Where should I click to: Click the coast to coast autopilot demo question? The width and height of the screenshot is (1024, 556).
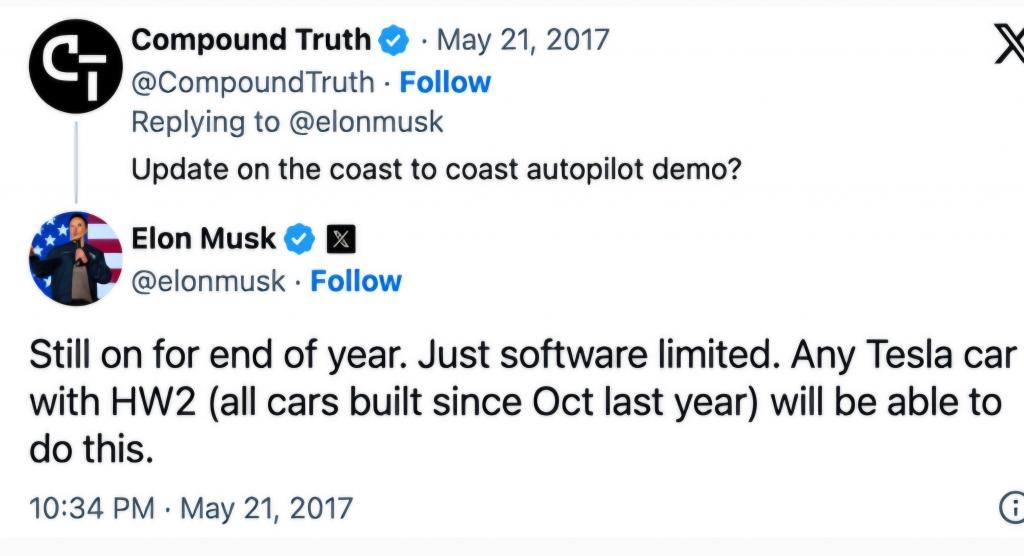[436, 168]
